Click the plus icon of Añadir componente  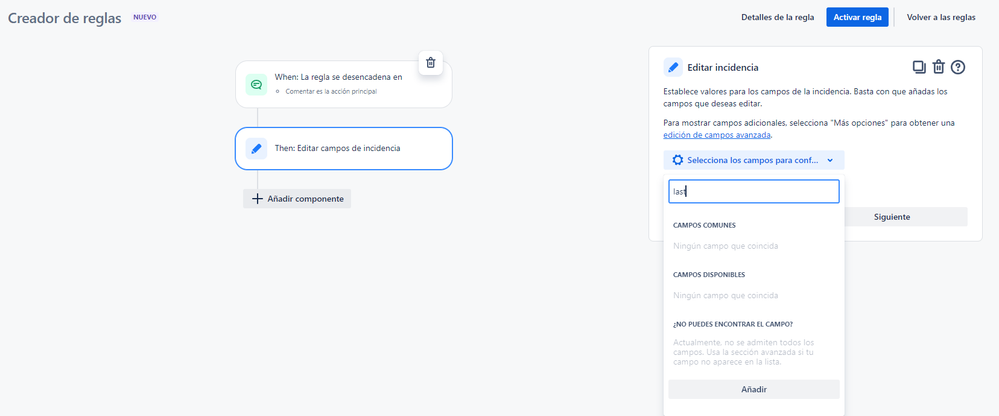[x=257, y=199]
